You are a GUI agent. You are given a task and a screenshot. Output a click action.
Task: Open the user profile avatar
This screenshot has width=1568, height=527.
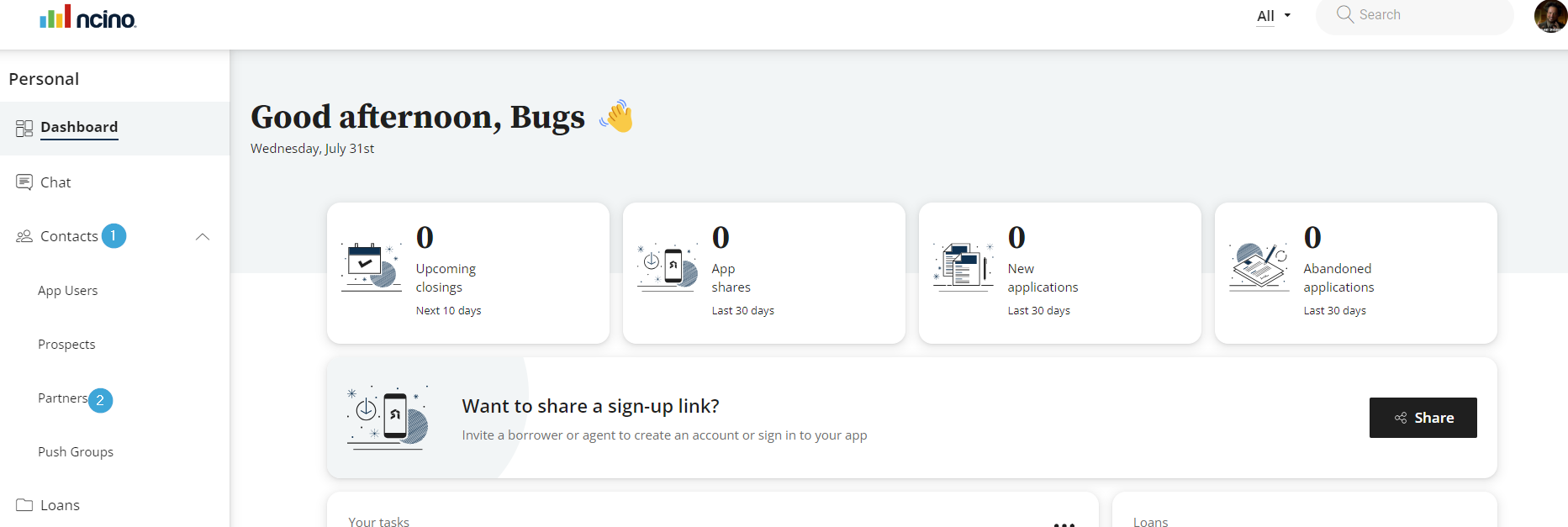(1550, 16)
